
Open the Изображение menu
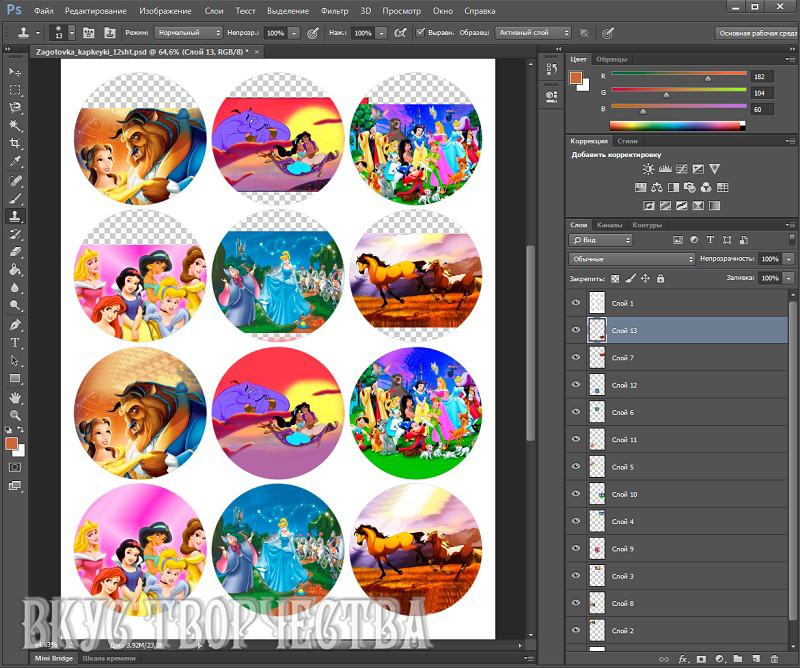(x=165, y=11)
